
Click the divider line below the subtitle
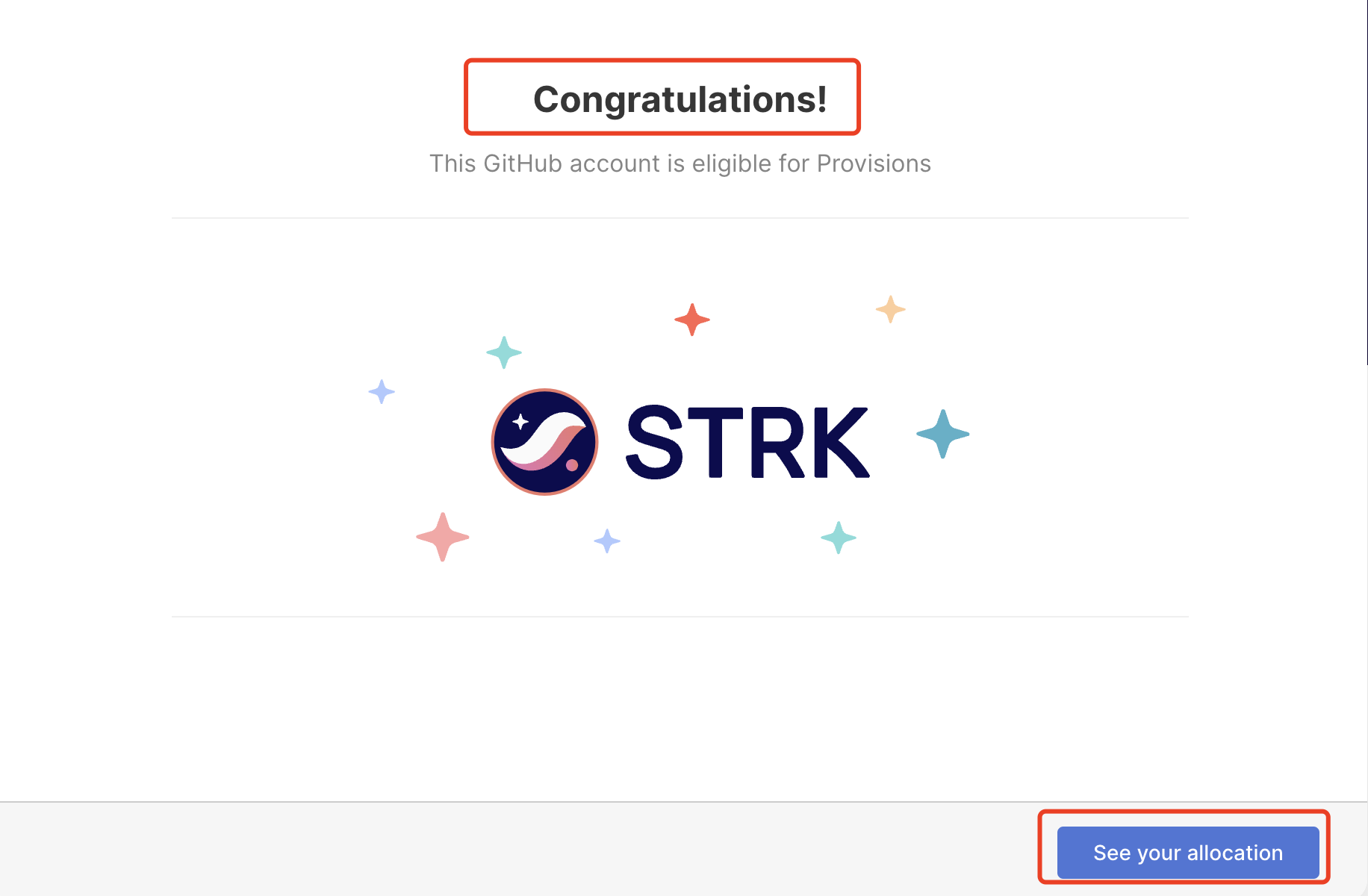click(680, 218)
